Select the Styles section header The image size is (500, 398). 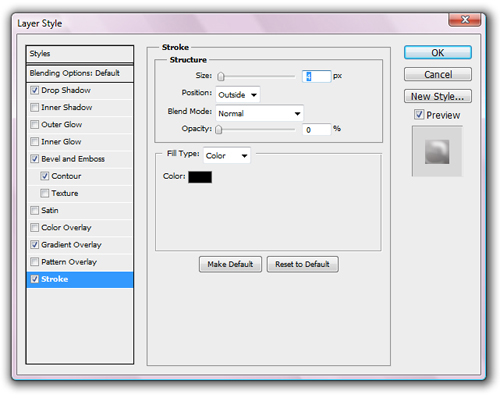80,54
